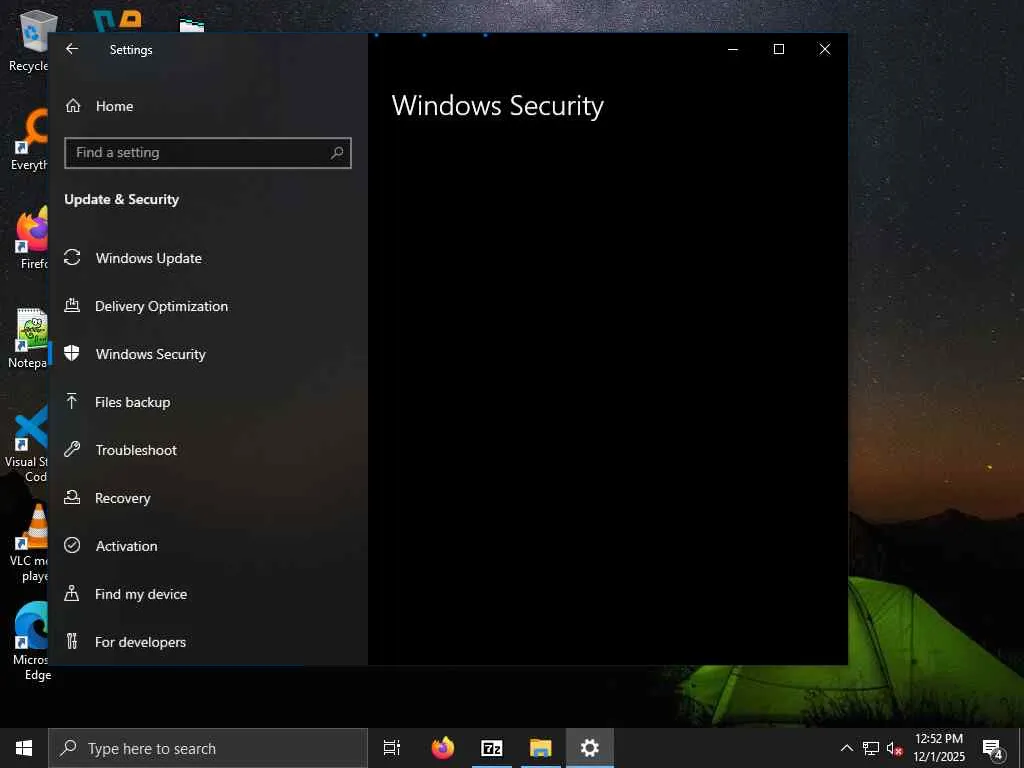Open Find my device settings
The height and width of the screenshot is (768, 1024).
click(x=208, y=594)
